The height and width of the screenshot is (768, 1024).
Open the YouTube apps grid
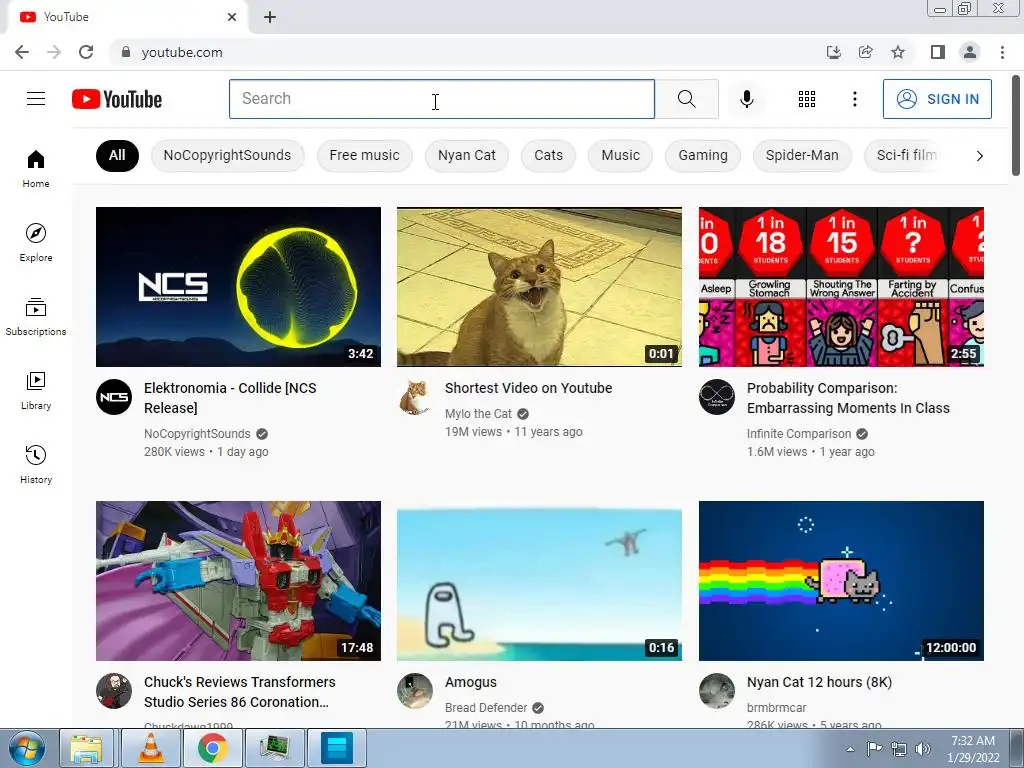point(807,99)
